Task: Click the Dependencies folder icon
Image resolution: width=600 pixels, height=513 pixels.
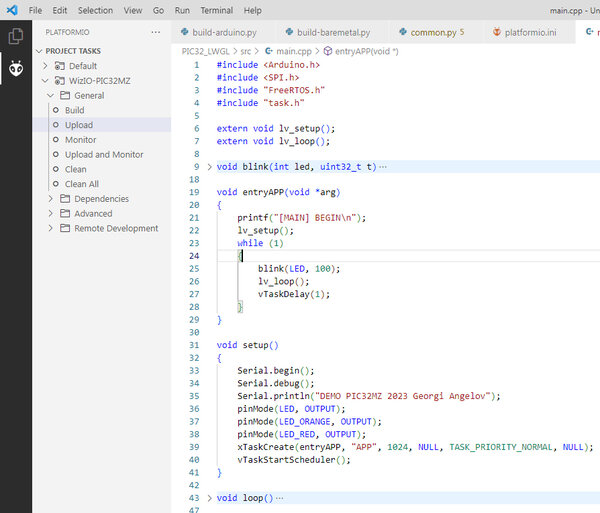Action: 65,199
